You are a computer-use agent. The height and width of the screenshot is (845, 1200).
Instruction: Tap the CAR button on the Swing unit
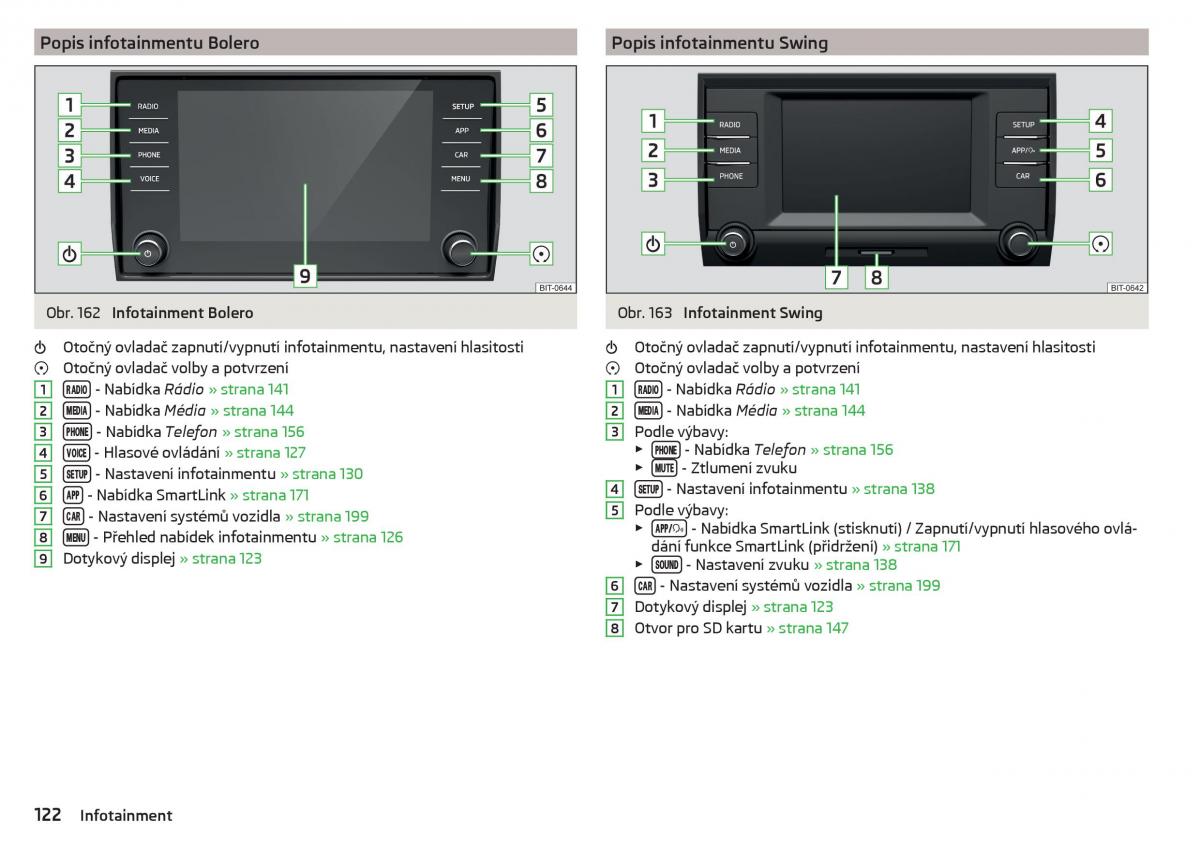pyautogui.click(x=1023, y=176)
